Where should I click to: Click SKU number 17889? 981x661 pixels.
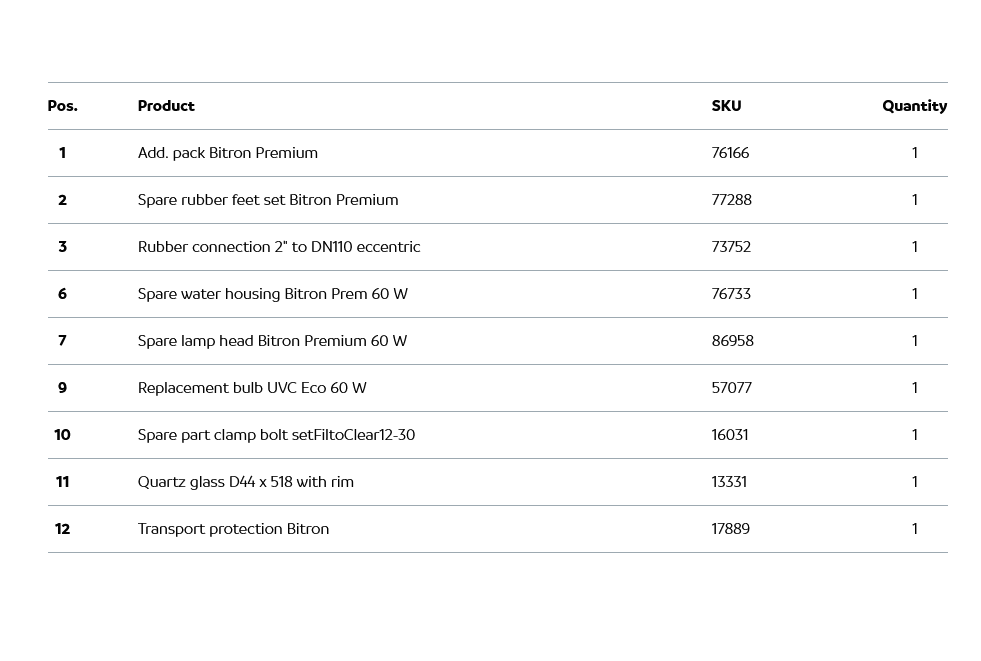coord(730,529)
